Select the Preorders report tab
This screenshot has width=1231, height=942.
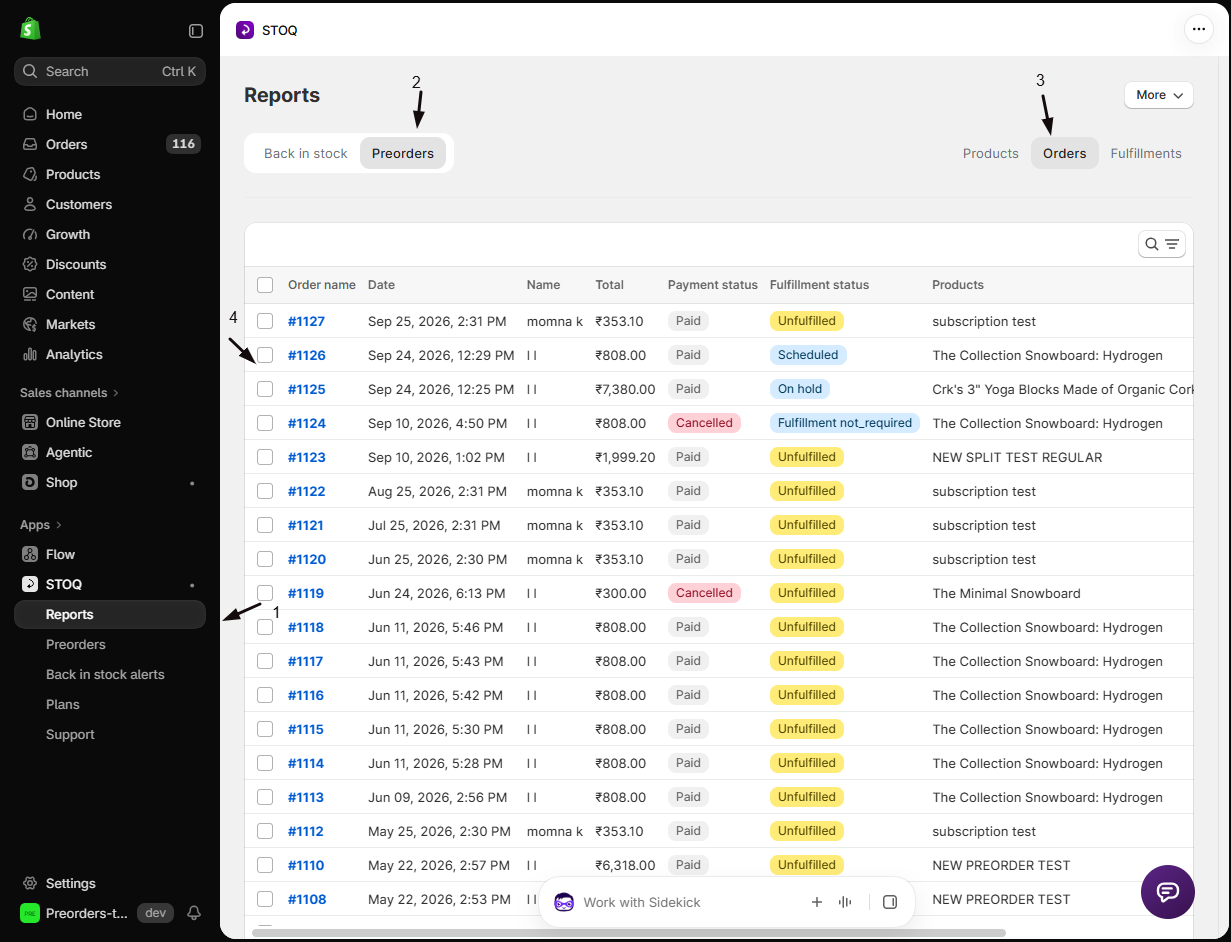click(x=403, y=153)
